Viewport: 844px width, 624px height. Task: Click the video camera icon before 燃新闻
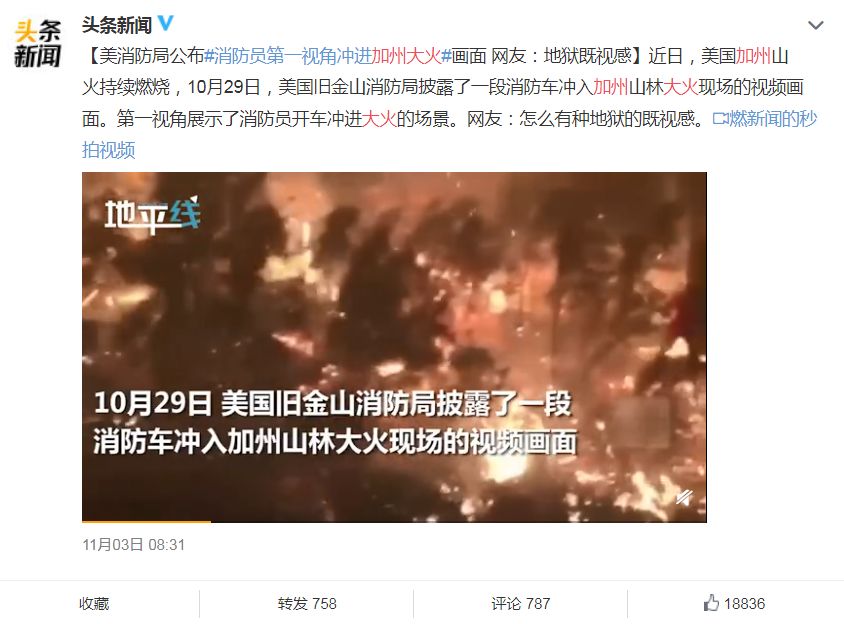[720, 118]
